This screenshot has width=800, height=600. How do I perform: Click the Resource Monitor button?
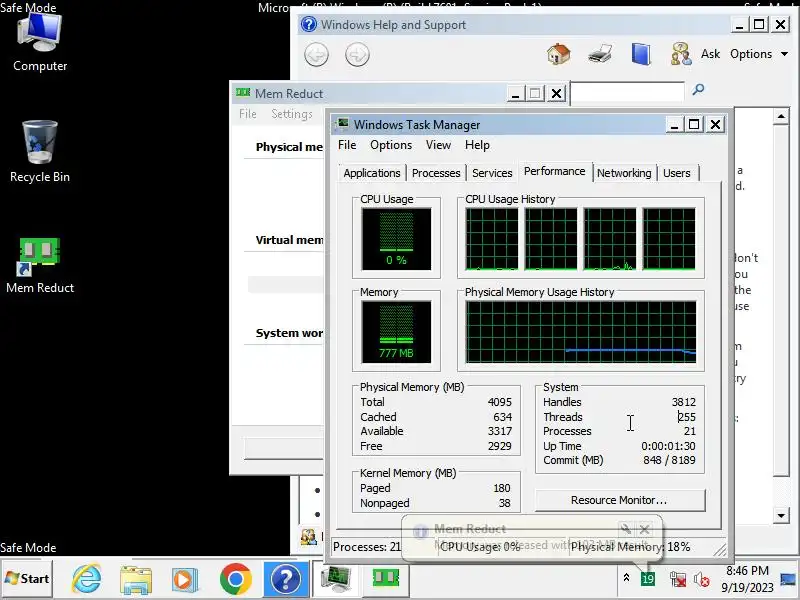click(619, 501)
